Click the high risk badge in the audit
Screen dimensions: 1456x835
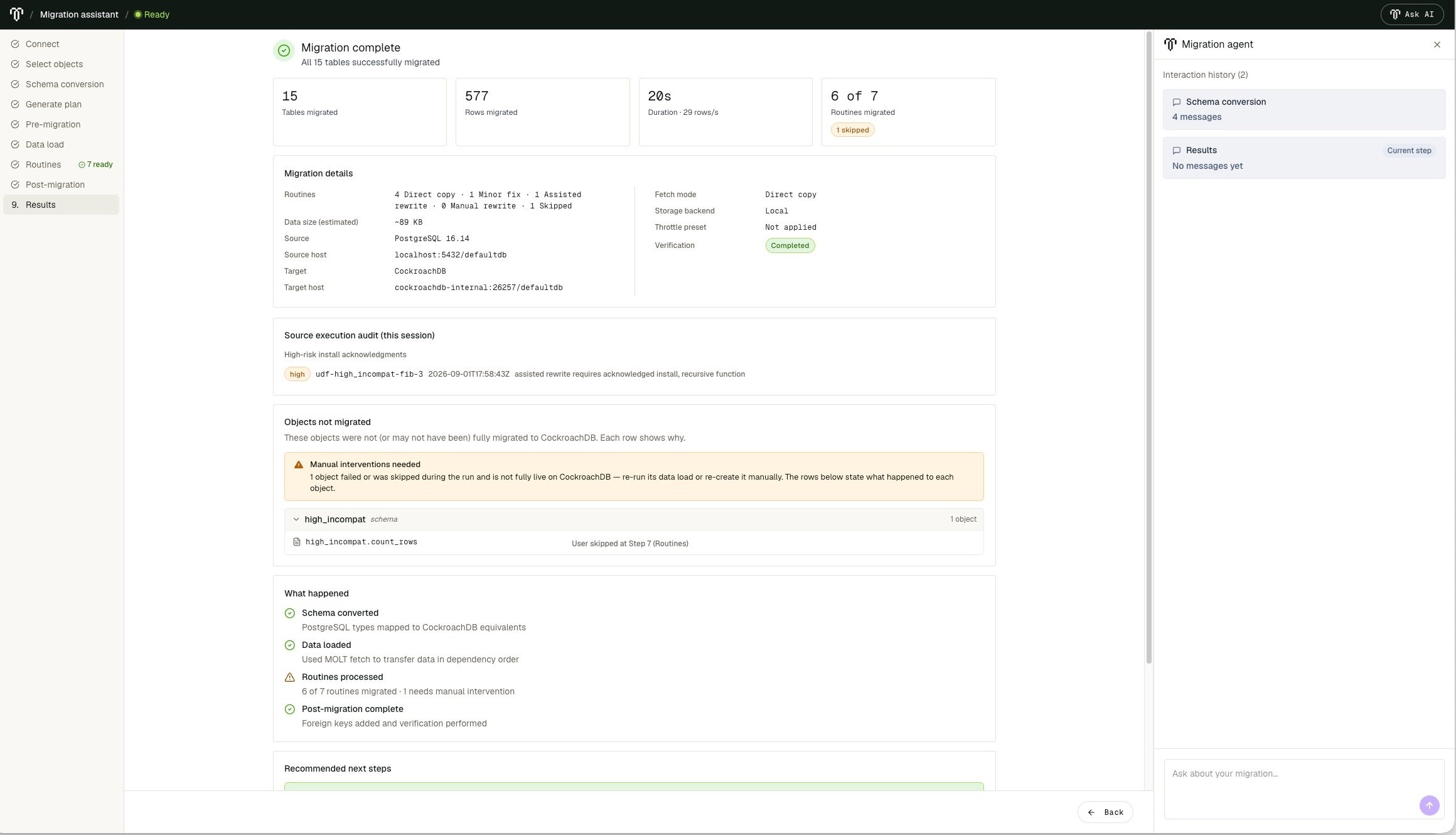click(297, 374)
